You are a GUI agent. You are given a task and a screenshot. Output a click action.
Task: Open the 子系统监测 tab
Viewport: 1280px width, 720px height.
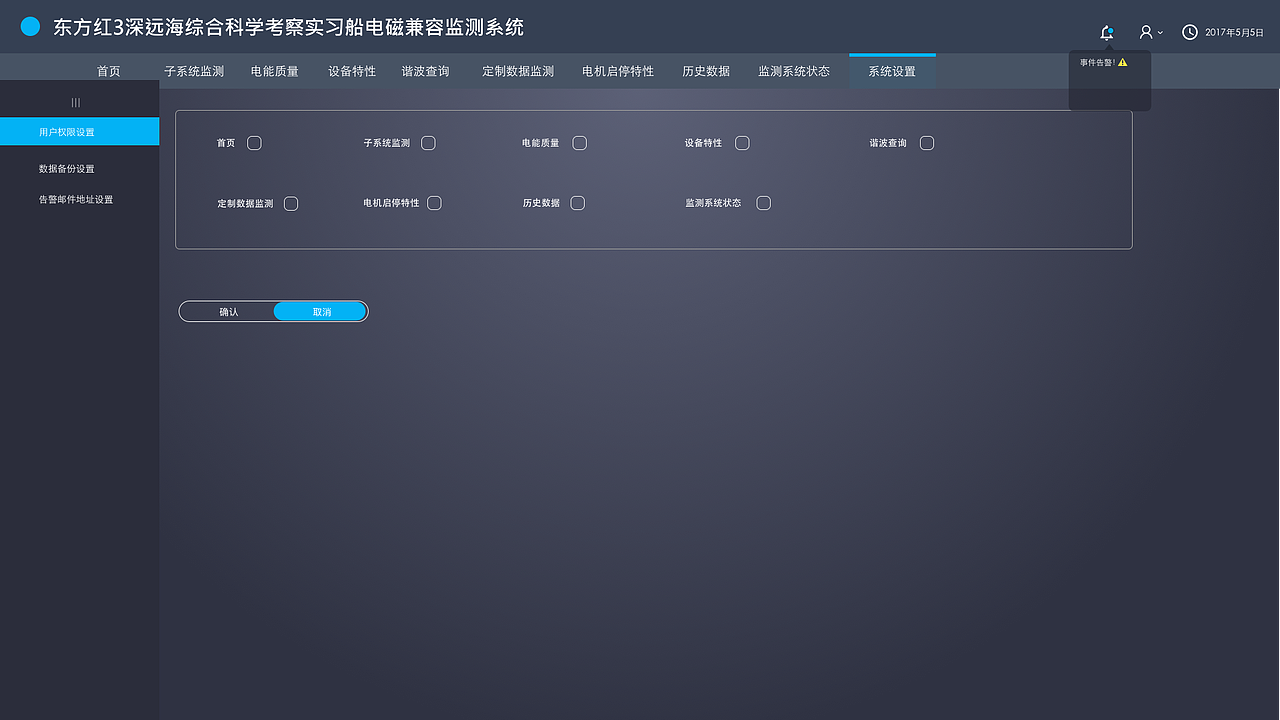point(194,72)
